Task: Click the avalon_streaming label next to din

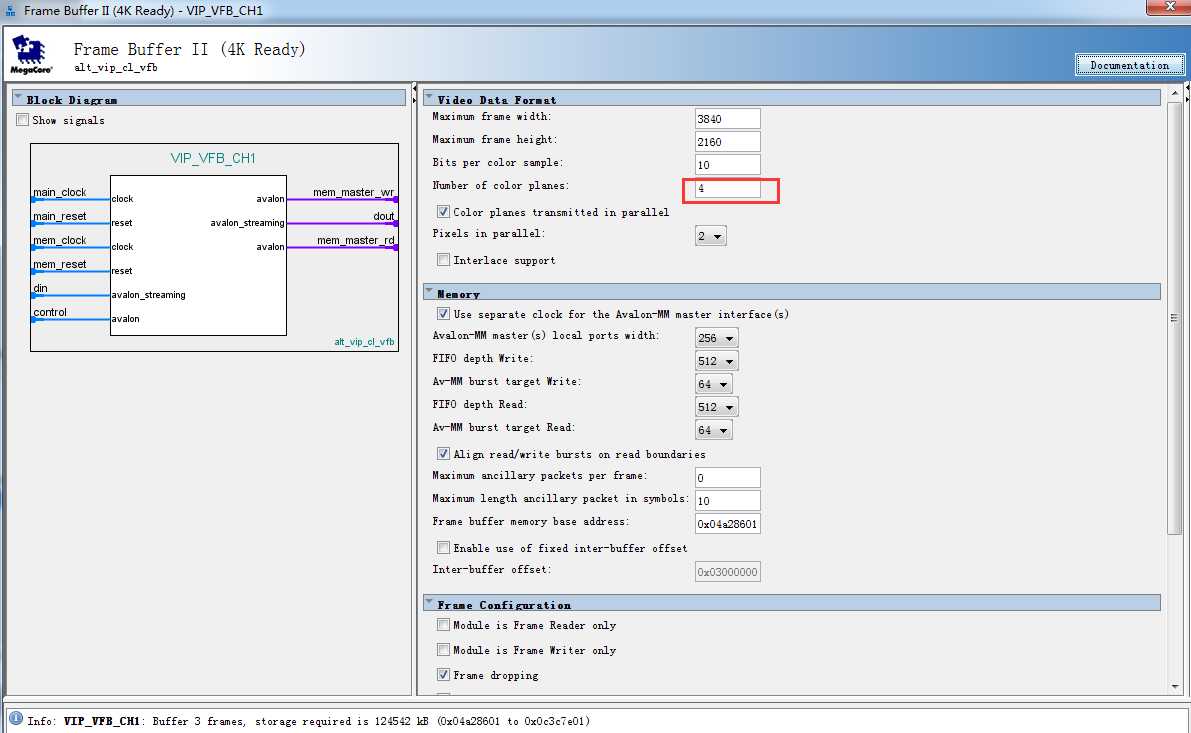Action: tap(148, 295)
